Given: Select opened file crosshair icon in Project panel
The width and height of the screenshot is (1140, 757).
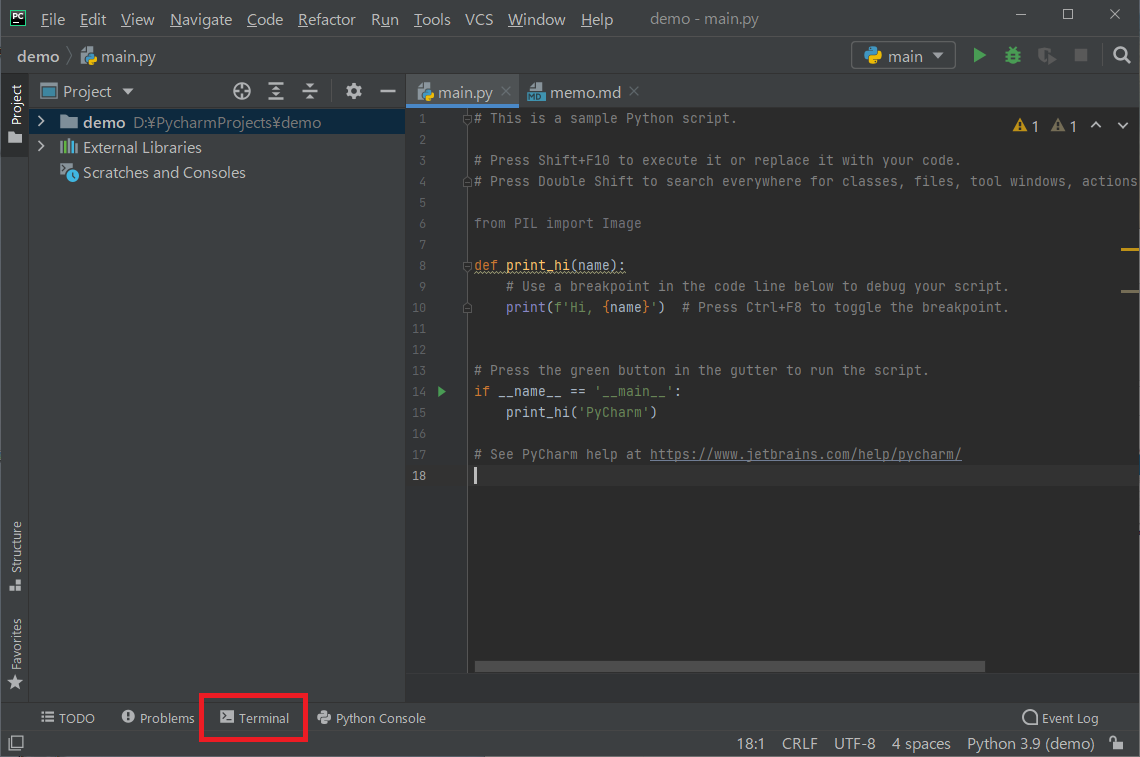Looking at the screenshot, I should 242,91.
